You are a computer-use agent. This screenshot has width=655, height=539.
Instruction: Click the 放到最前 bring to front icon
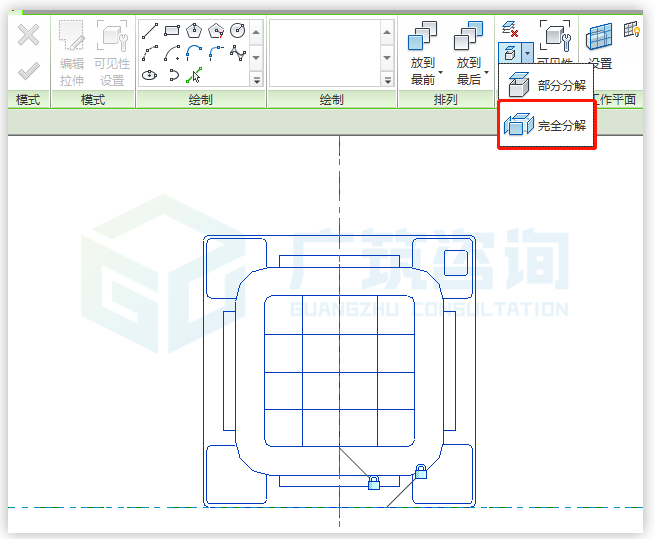coord(422,36)
